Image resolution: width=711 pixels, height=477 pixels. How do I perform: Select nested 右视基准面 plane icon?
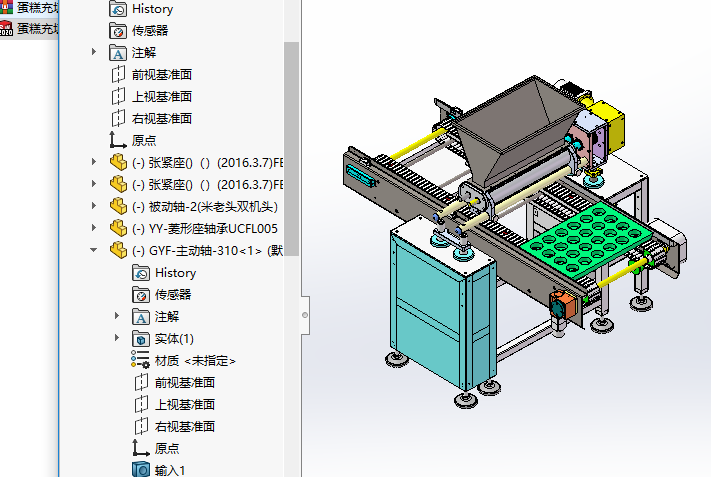pos(141,427)
